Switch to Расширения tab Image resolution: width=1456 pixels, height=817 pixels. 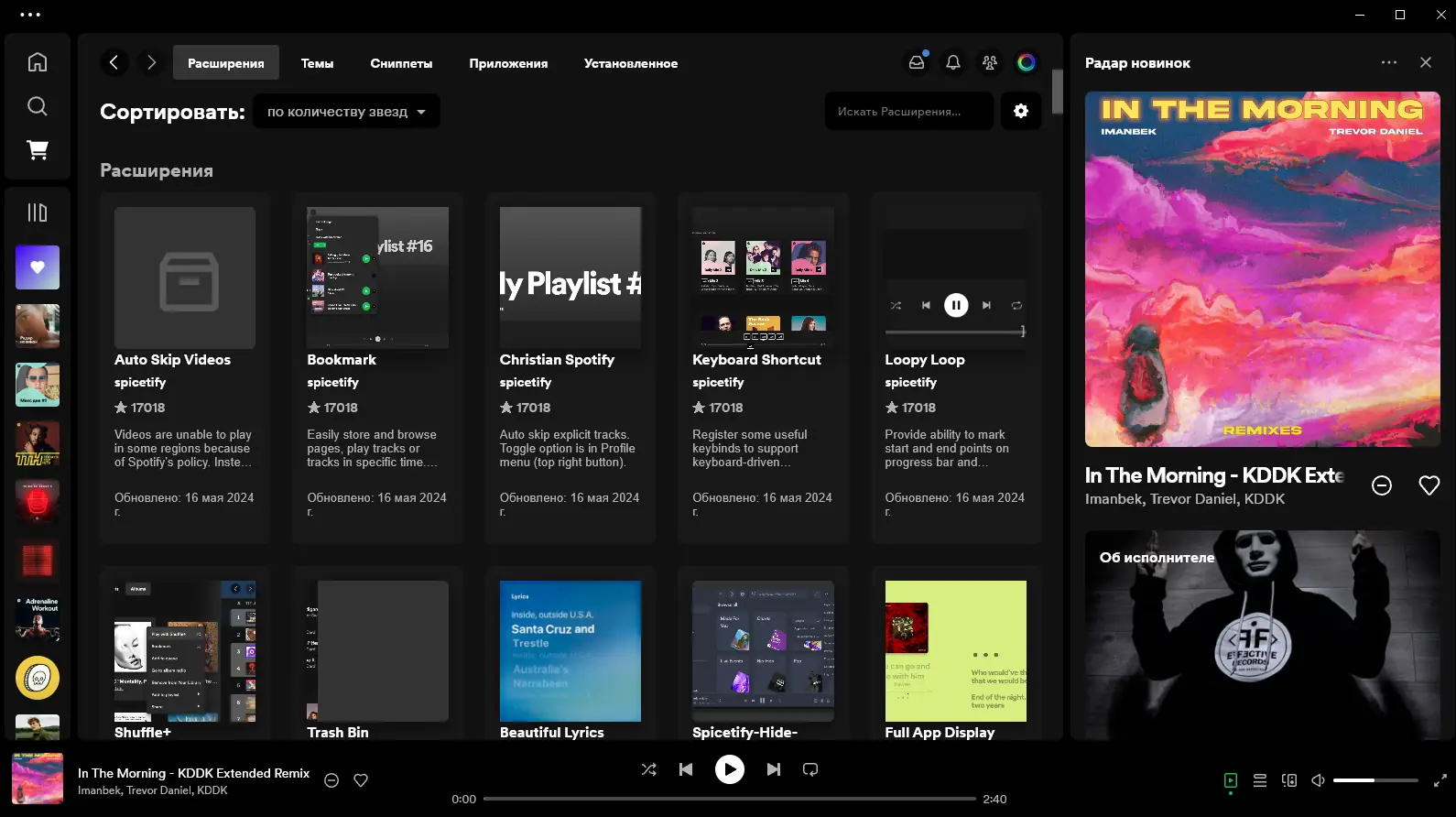(x=226, y=63)
